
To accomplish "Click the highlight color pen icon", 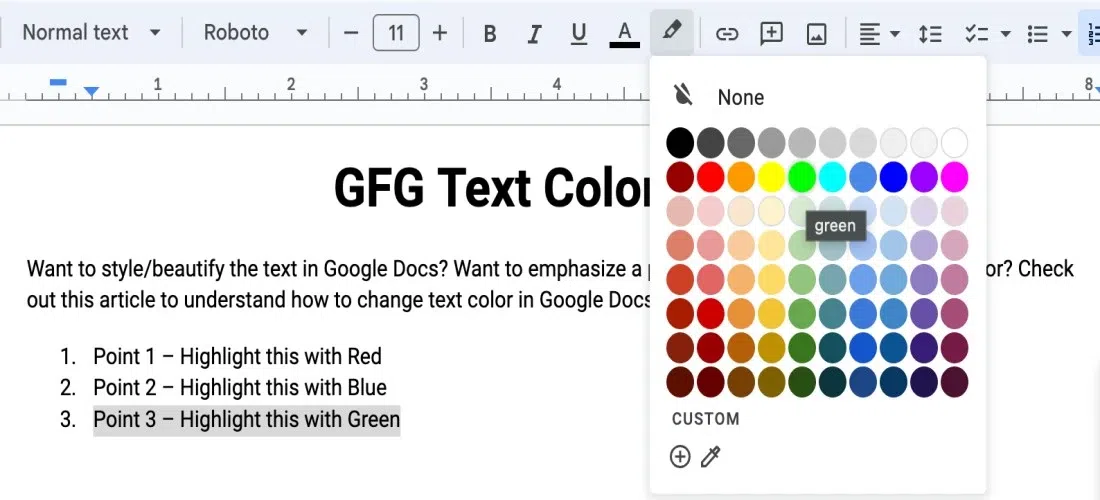I will (x=672, y=32).
